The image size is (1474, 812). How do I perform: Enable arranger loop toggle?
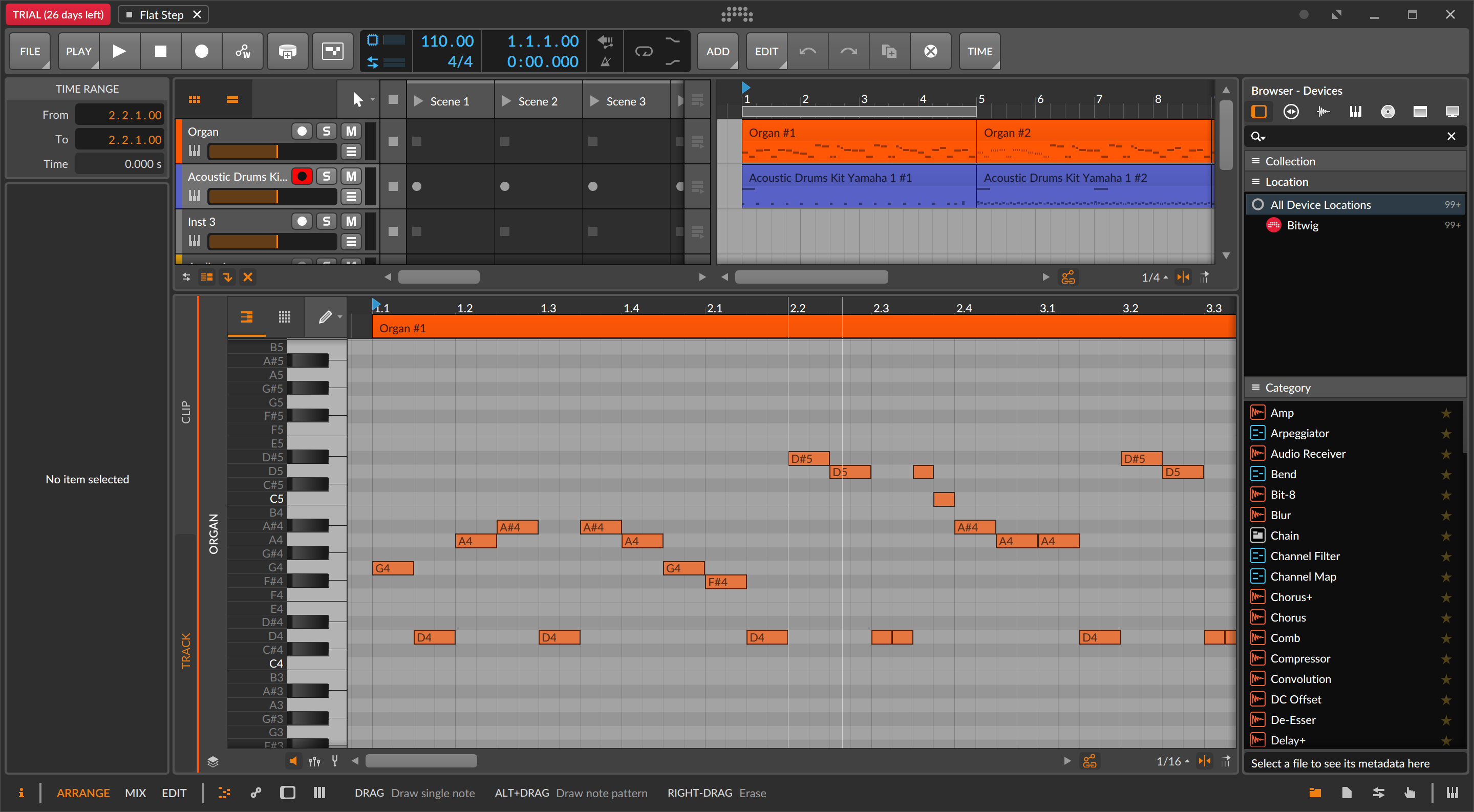[644, 52]
